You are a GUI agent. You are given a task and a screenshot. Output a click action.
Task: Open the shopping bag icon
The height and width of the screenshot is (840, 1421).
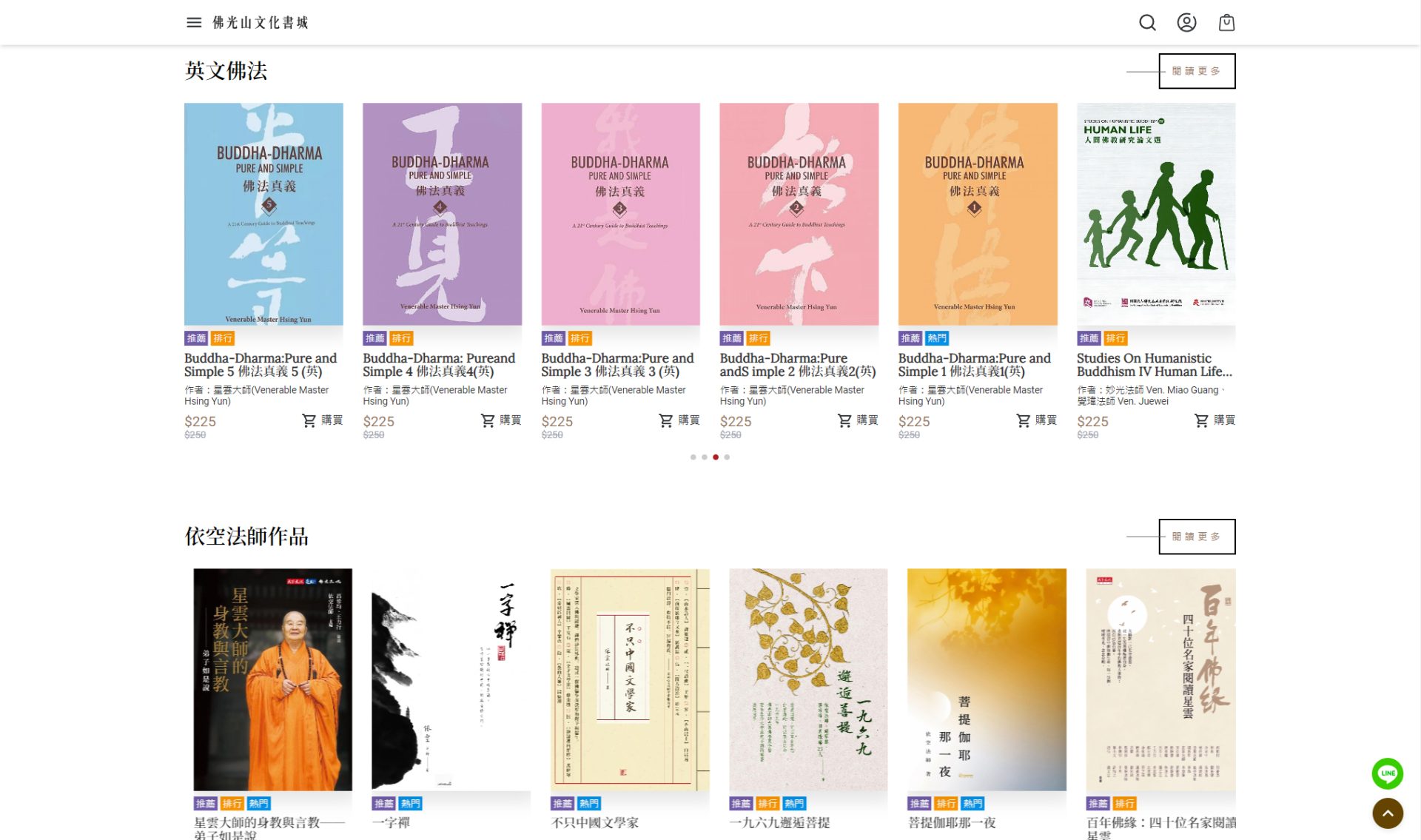(1226, 22)
